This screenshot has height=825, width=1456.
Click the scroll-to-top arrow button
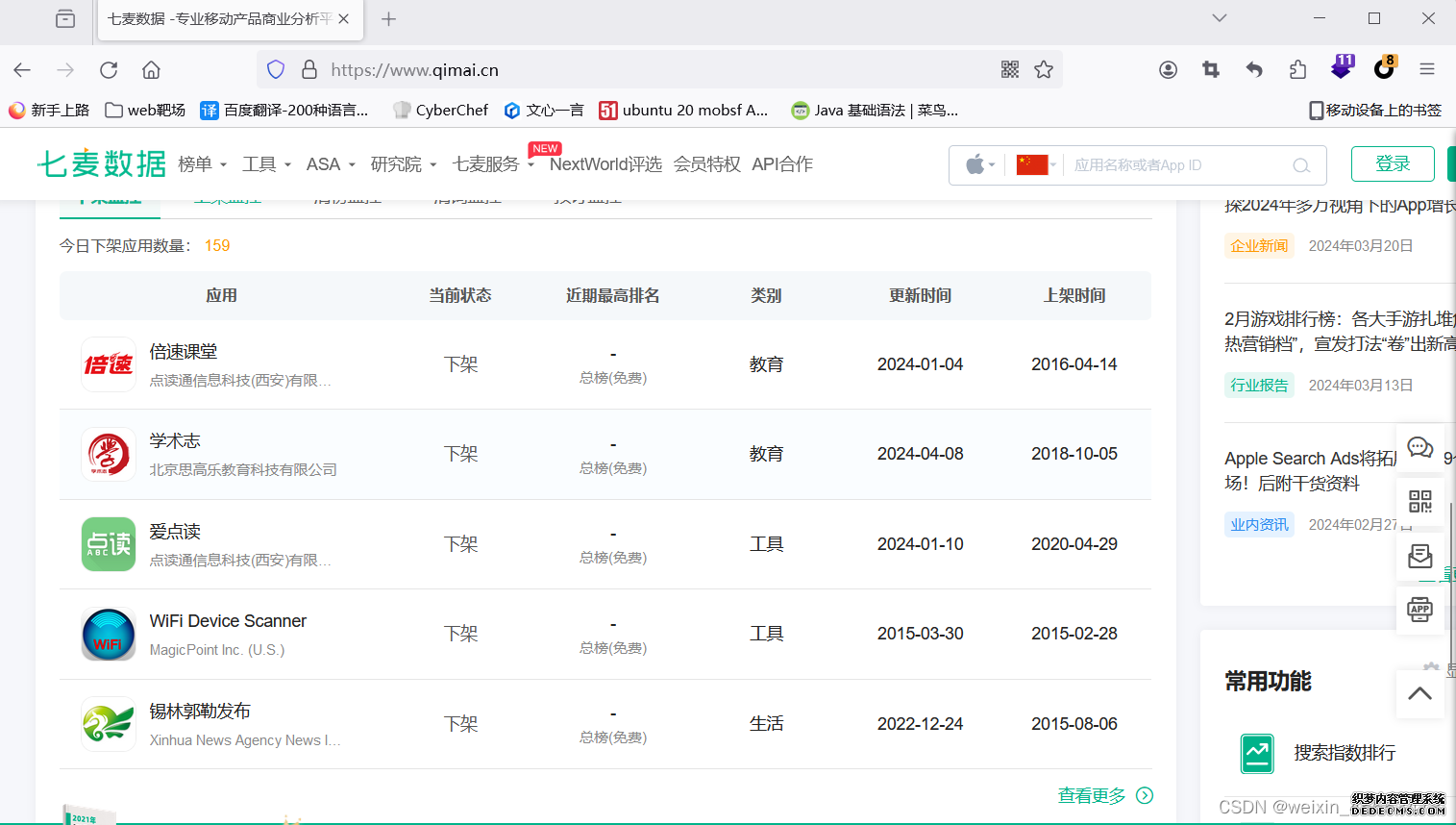tap(1419, 693)
